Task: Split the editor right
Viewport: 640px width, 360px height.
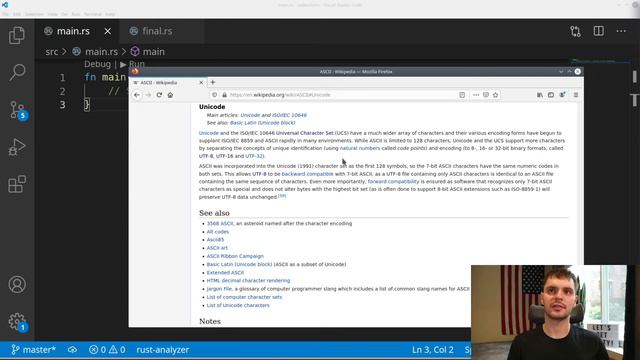Action: [598, 31]
